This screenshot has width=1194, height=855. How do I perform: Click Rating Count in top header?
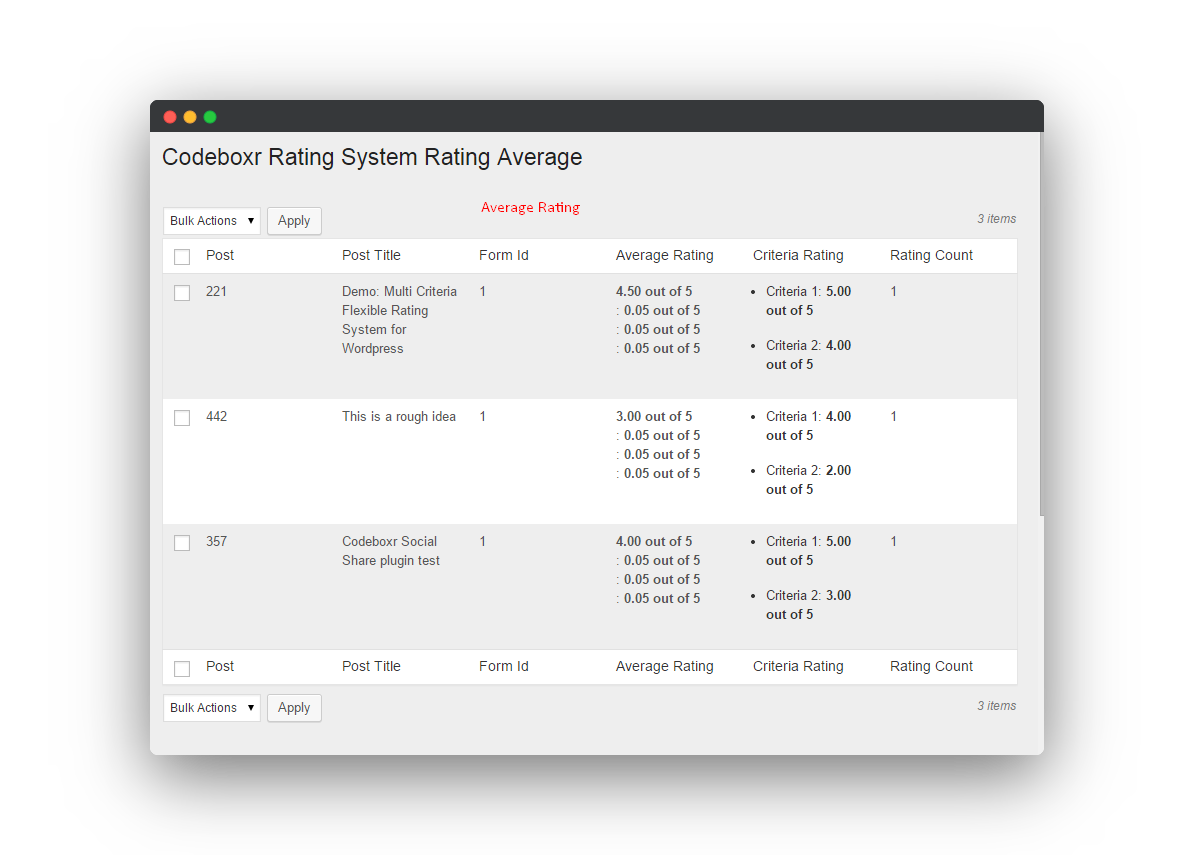931,256
